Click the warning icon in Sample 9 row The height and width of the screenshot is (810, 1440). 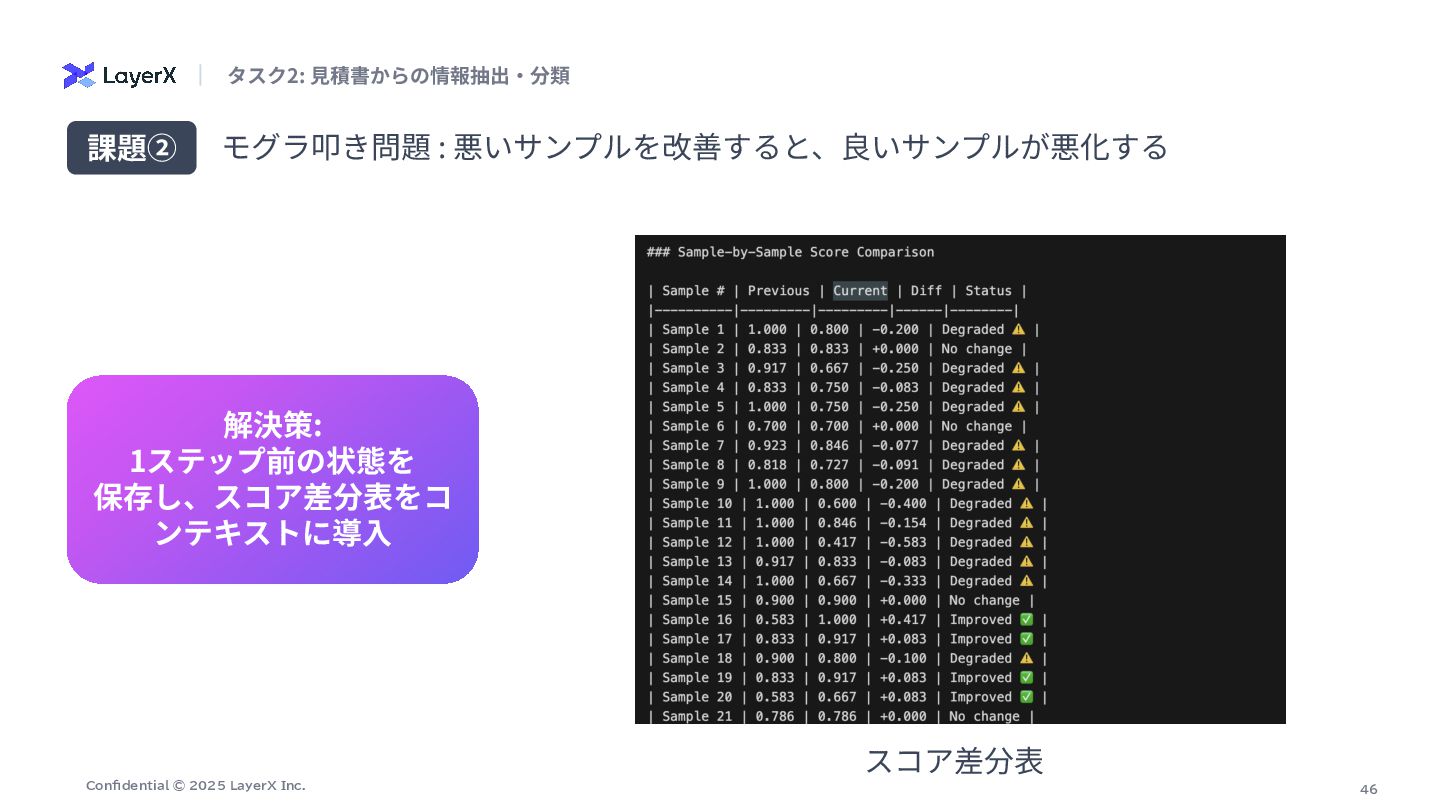tap(1018, 484)
